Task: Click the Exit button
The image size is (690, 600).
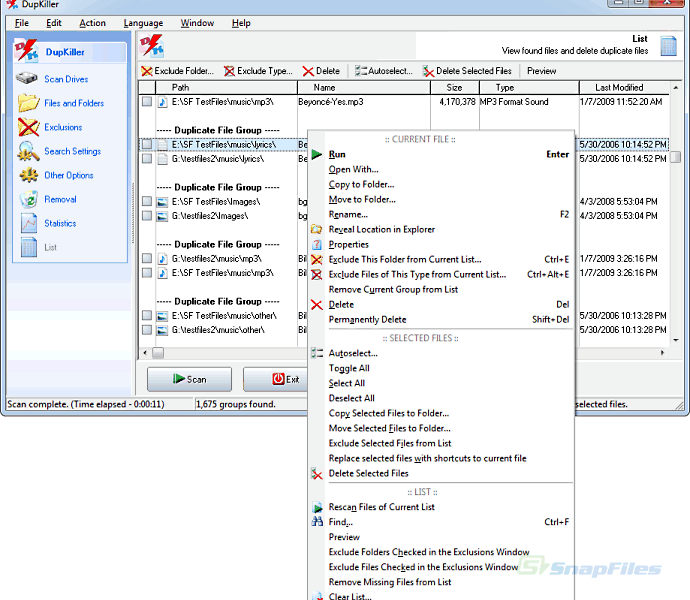Action: tap(275, 379)
